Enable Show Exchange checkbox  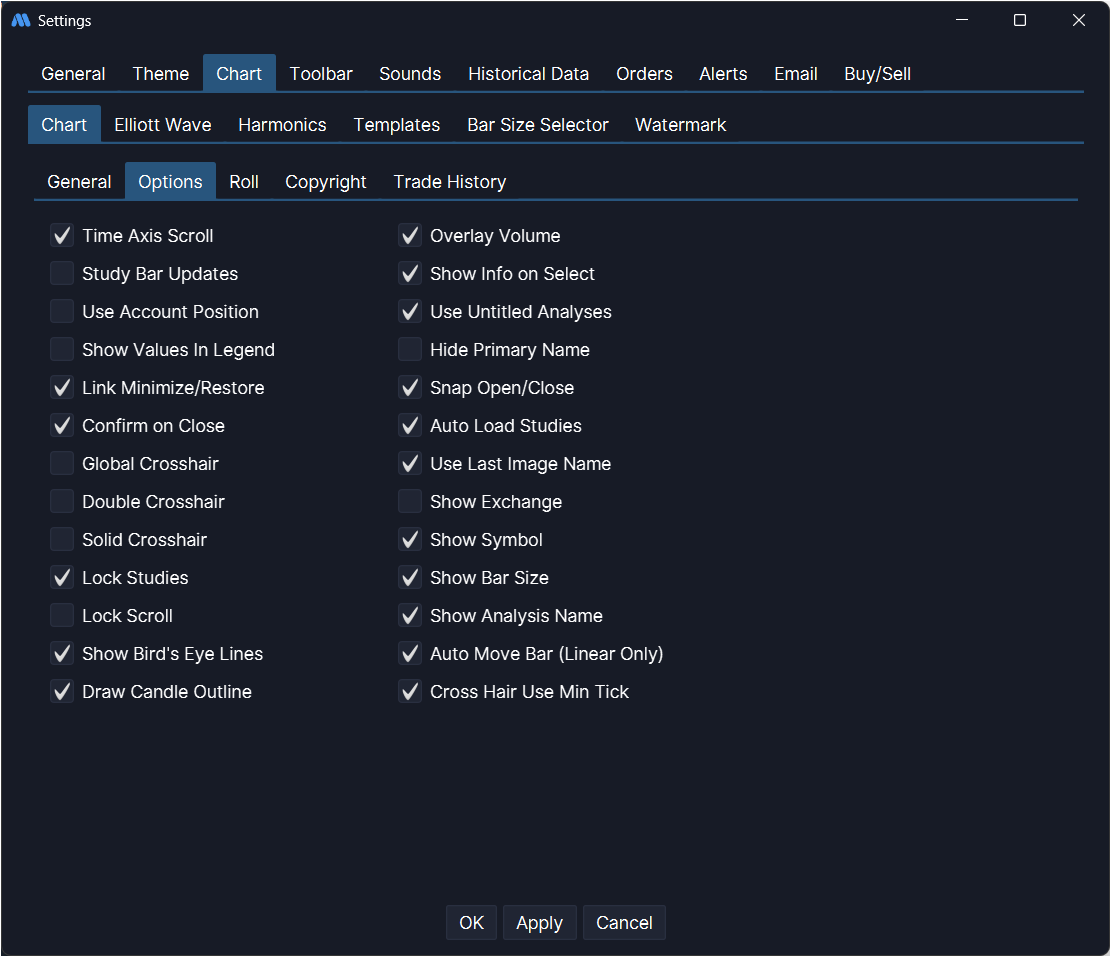tap(410, 502)
